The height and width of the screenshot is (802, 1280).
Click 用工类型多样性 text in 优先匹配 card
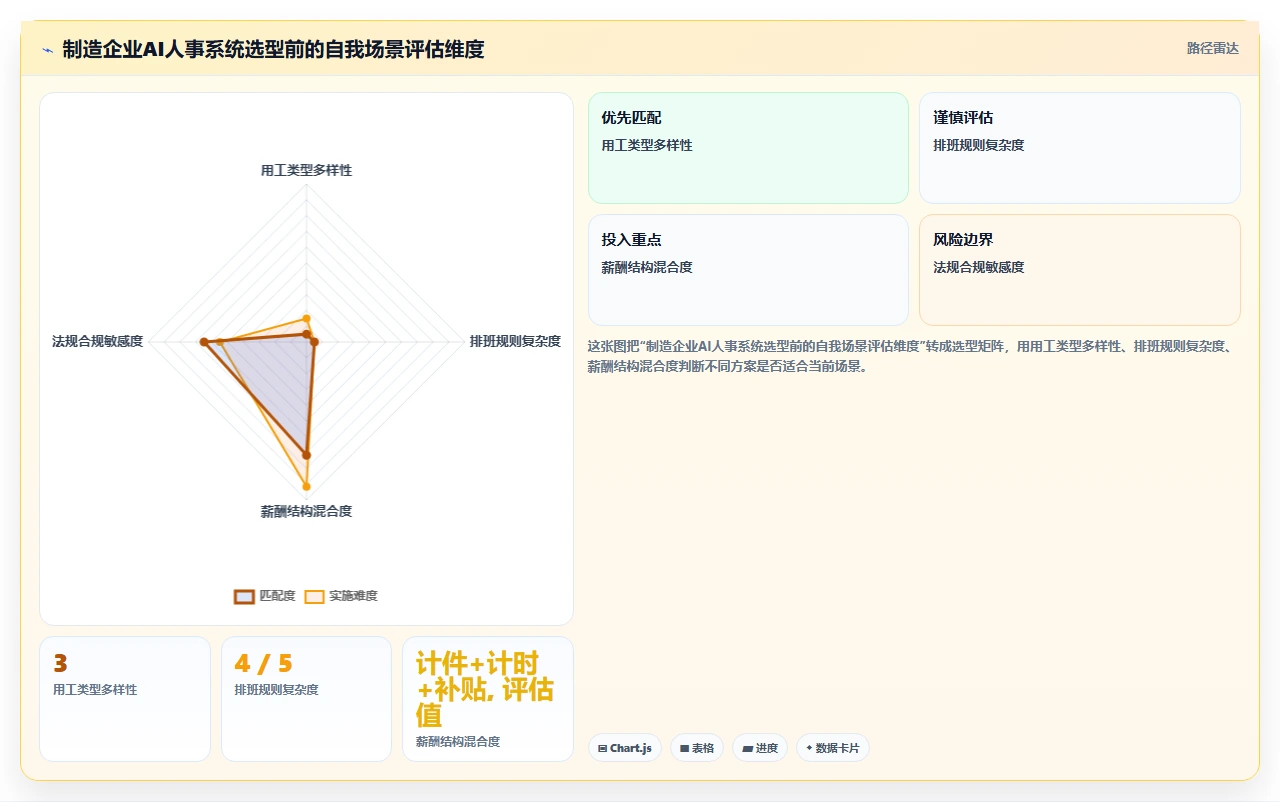coord(647,145)
